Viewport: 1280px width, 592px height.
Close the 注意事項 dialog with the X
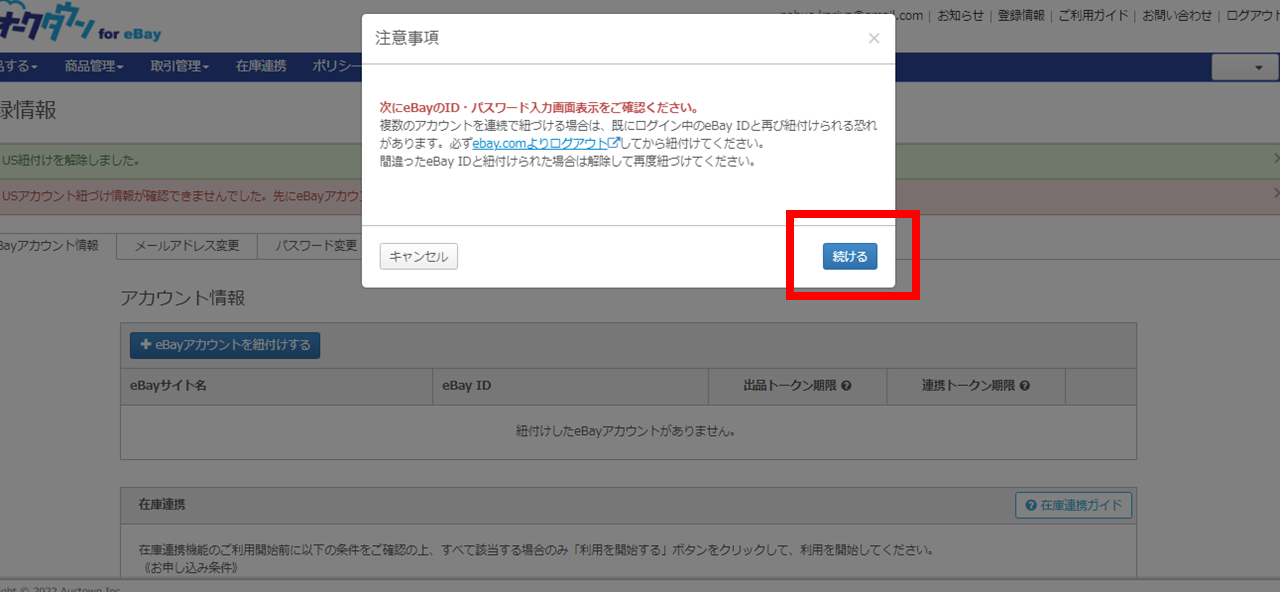874,38
